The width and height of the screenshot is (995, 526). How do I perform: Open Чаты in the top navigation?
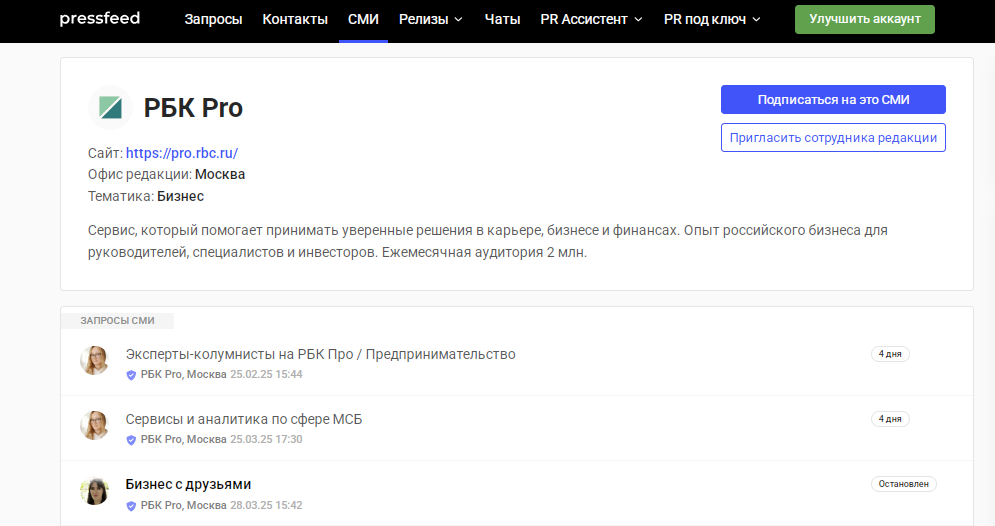503,20
